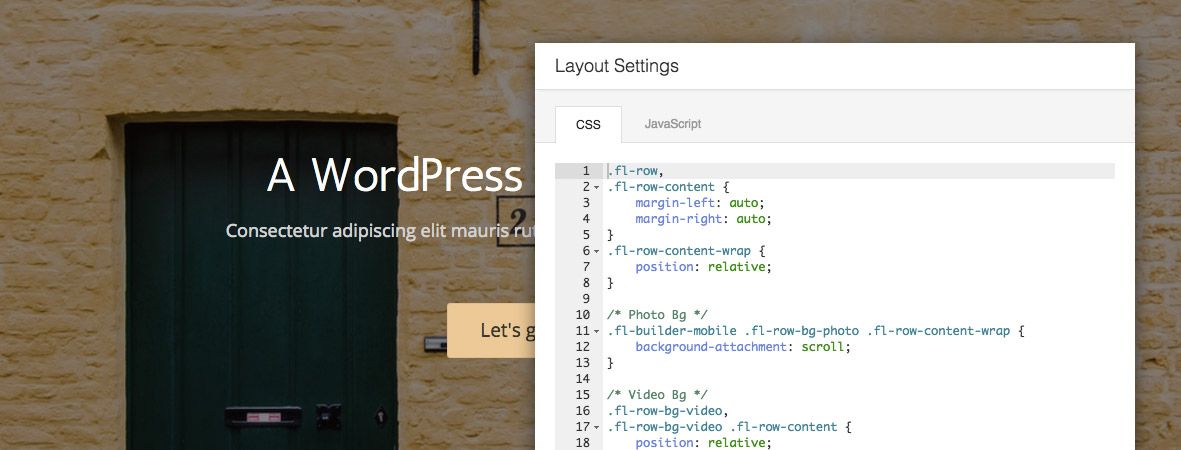Toggle the fold arrow beside line 17
Viewport: 1181px width, 450px height.
point(597,427)
